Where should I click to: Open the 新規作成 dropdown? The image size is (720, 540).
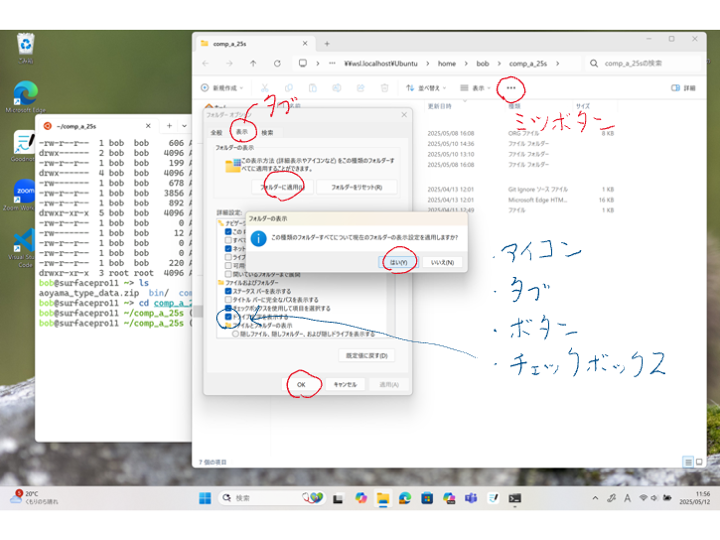coord(222,88)
